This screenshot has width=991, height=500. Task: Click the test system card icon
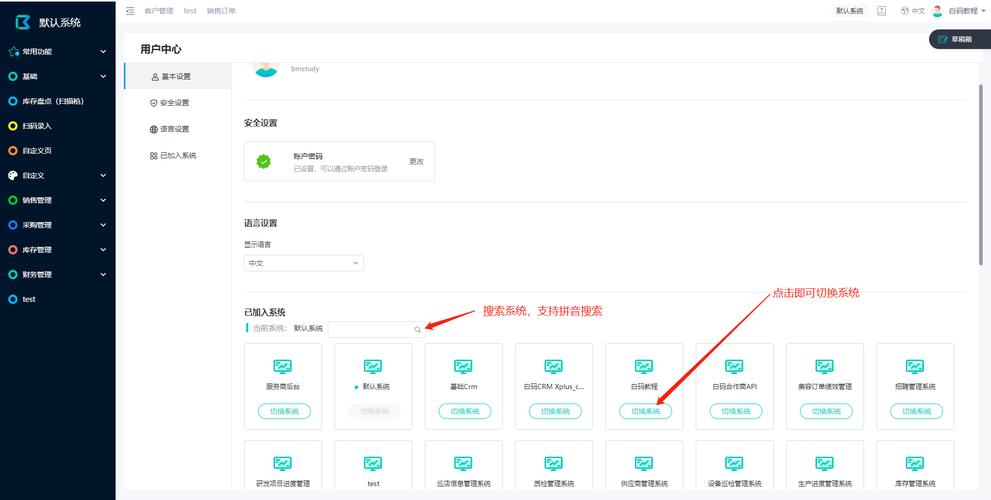click(373, 463)
